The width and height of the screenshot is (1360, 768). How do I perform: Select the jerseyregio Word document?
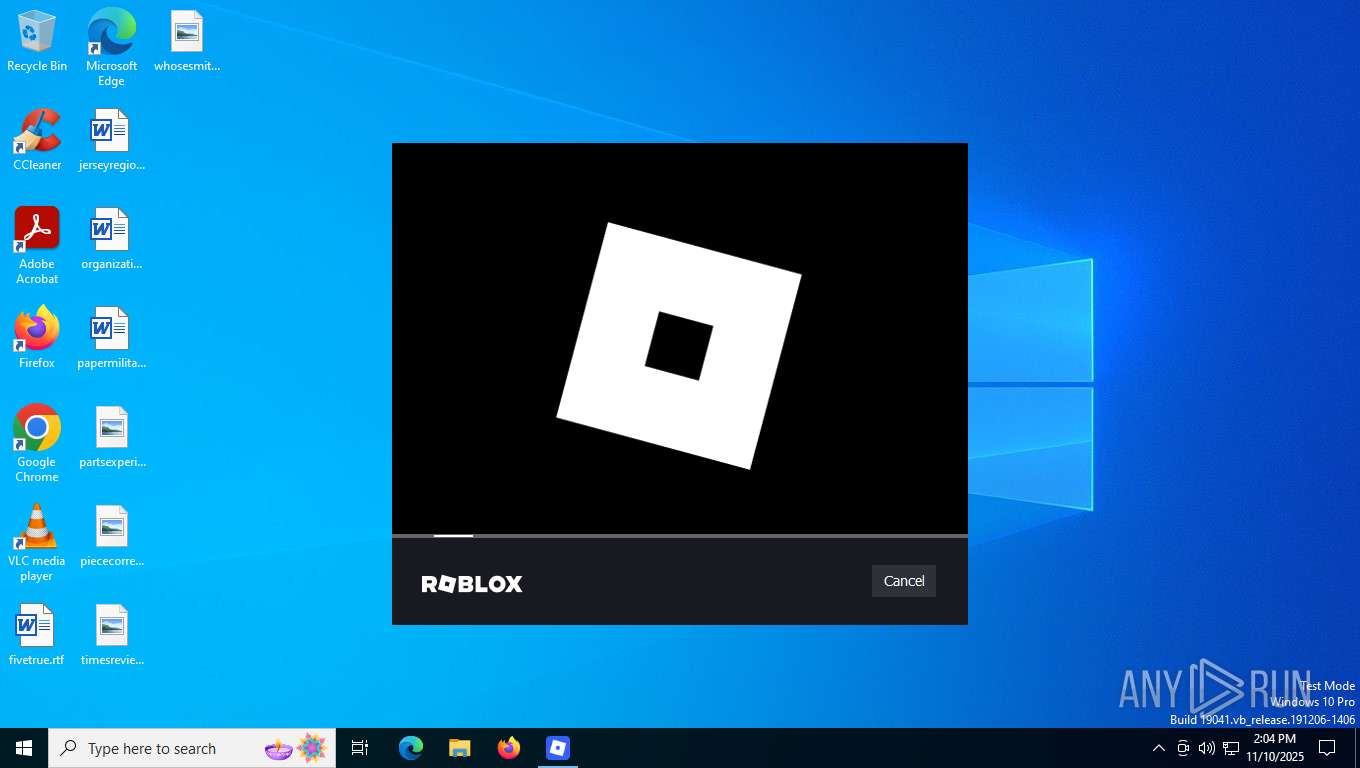[111, 141]
